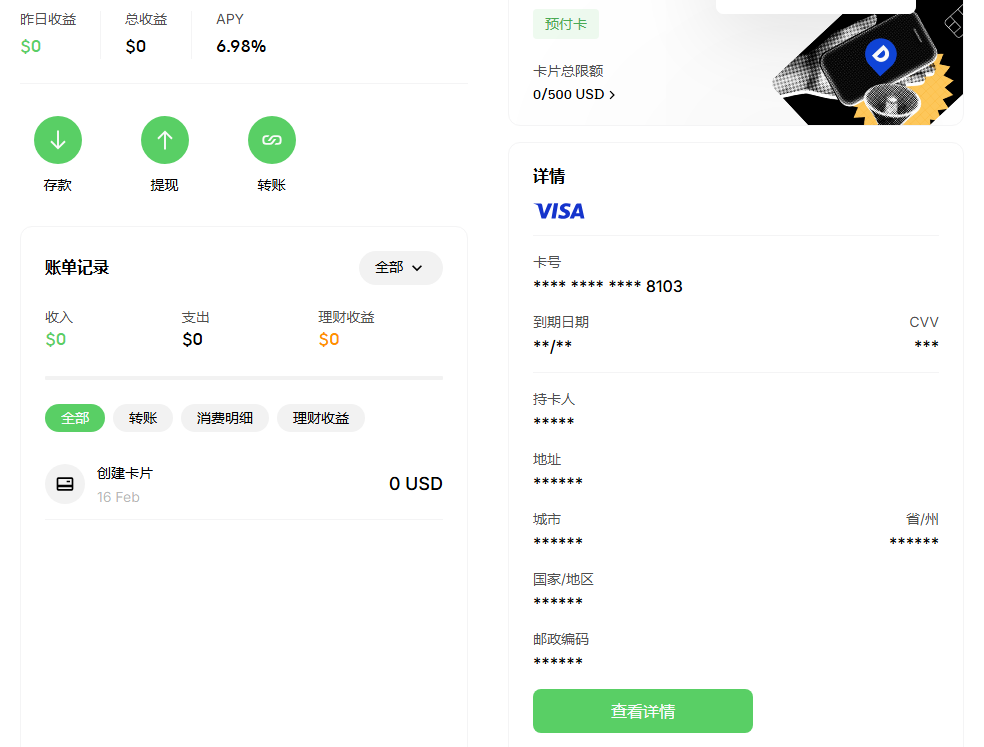Select the 理财收益 filter tab
984x747 pixels.
pos(321,418)
